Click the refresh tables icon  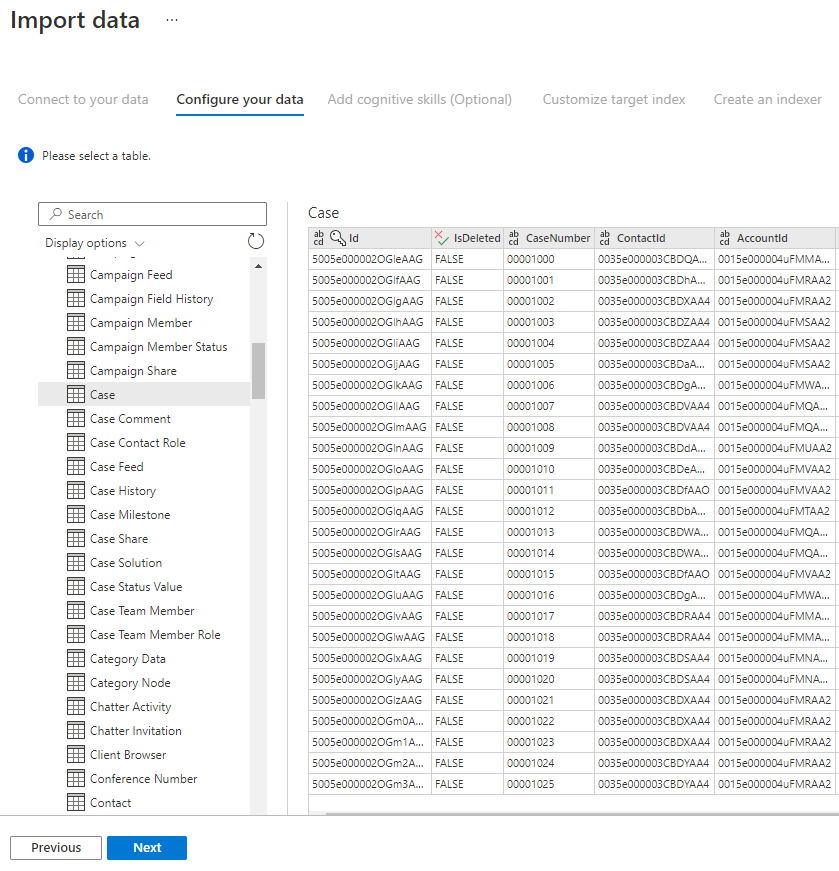tap(256, 242)
